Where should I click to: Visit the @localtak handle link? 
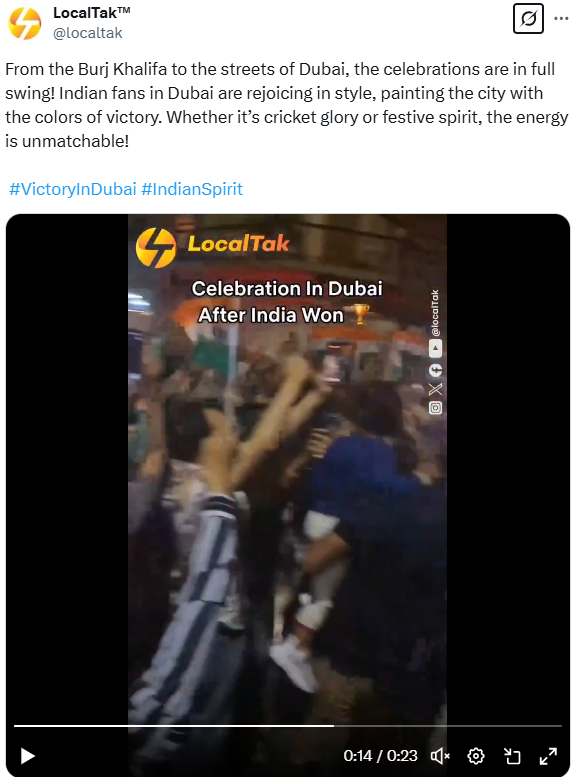click(88, 33)
